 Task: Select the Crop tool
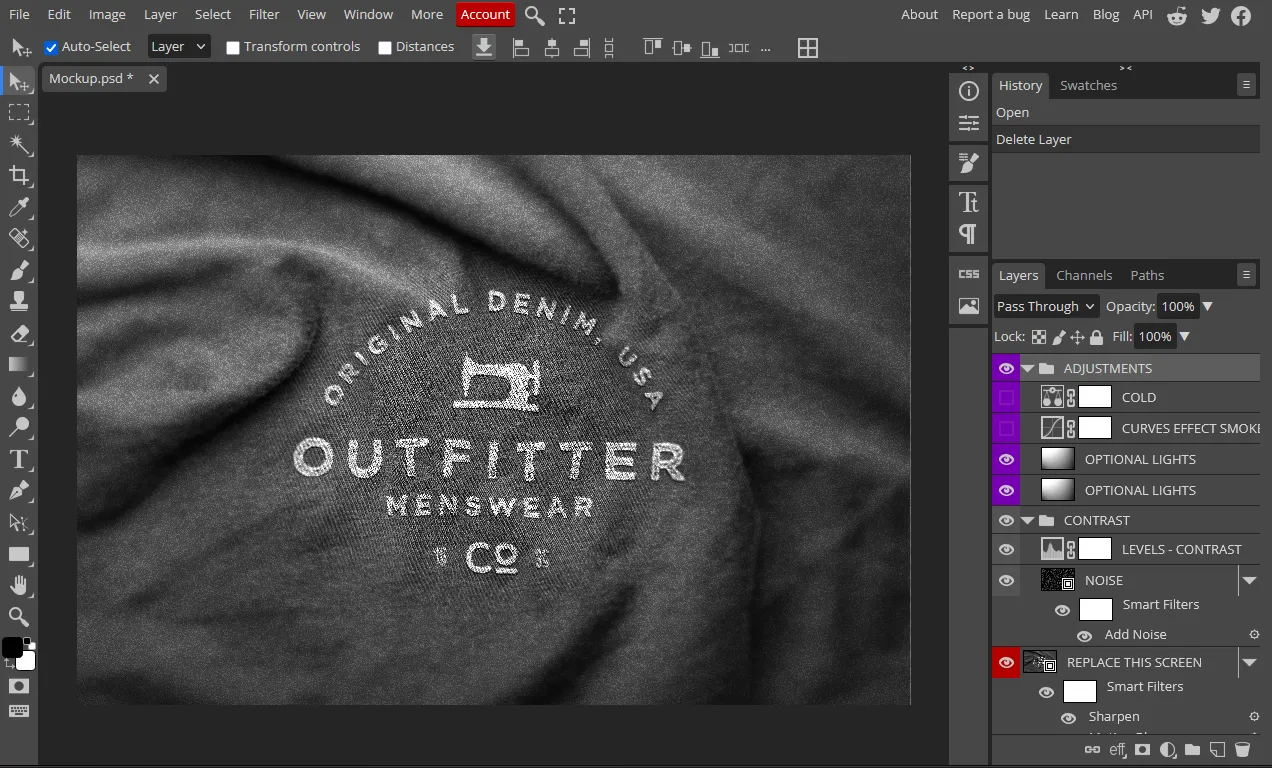(x=19, y=176)
